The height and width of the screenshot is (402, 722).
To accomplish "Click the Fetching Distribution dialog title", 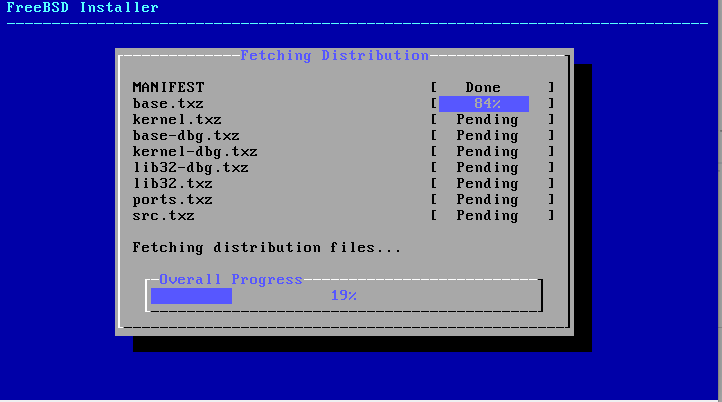I will 334,56.
